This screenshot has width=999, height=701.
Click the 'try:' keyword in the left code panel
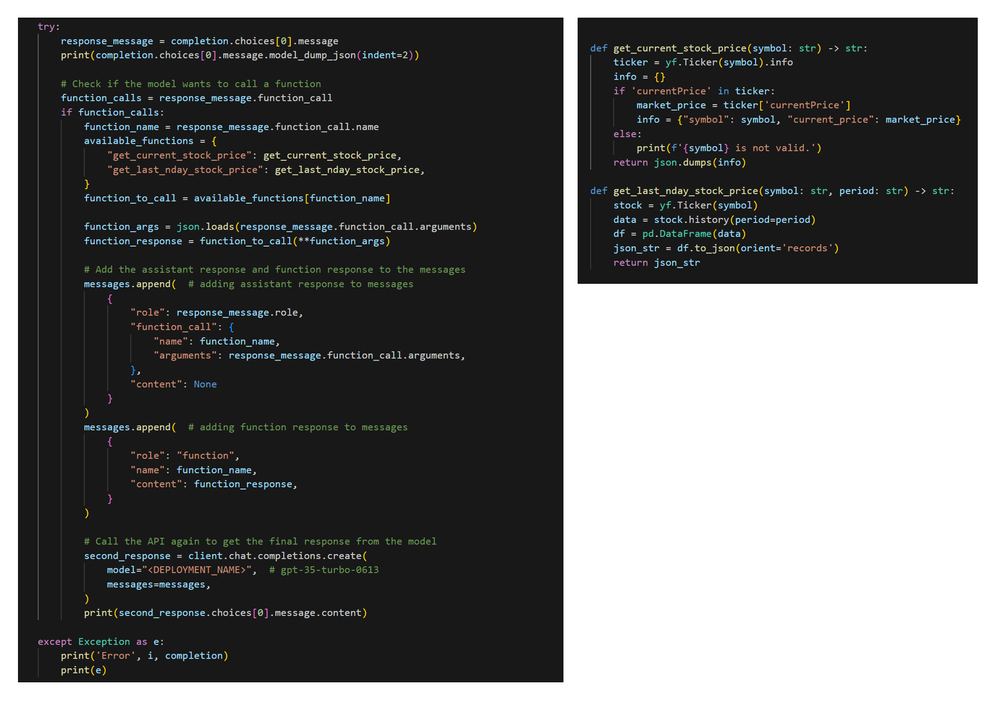(48, 26)
